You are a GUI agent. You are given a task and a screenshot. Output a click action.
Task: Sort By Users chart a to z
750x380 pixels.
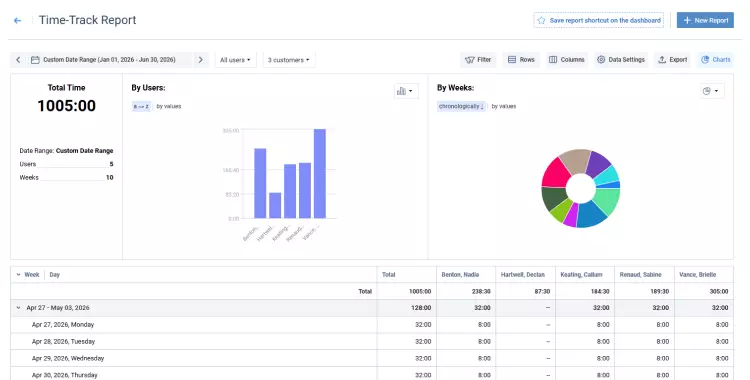pos(141,106)
